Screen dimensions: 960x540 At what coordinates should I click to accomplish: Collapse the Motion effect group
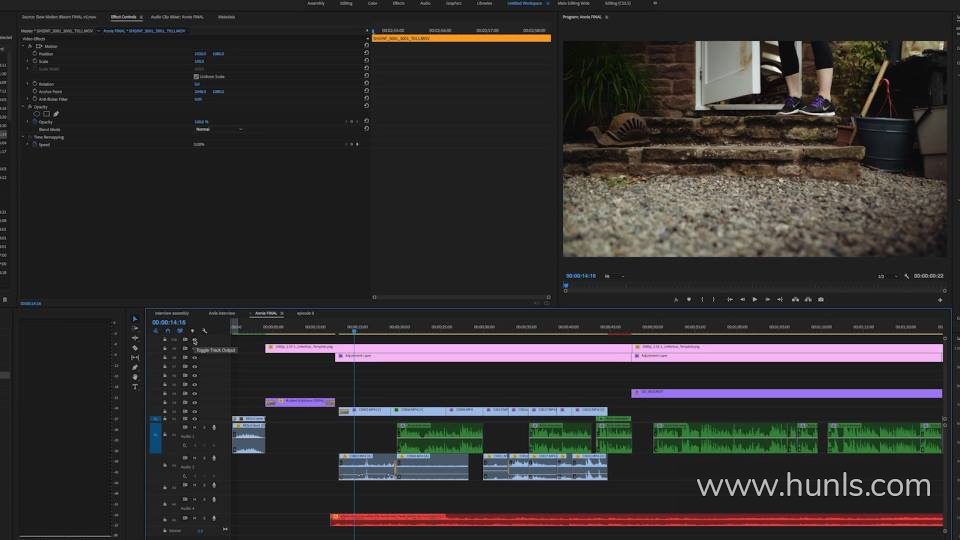24,46
